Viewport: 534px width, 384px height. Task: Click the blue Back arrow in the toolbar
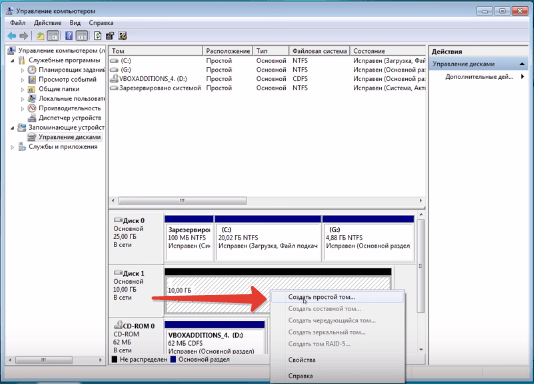[12, 36]
